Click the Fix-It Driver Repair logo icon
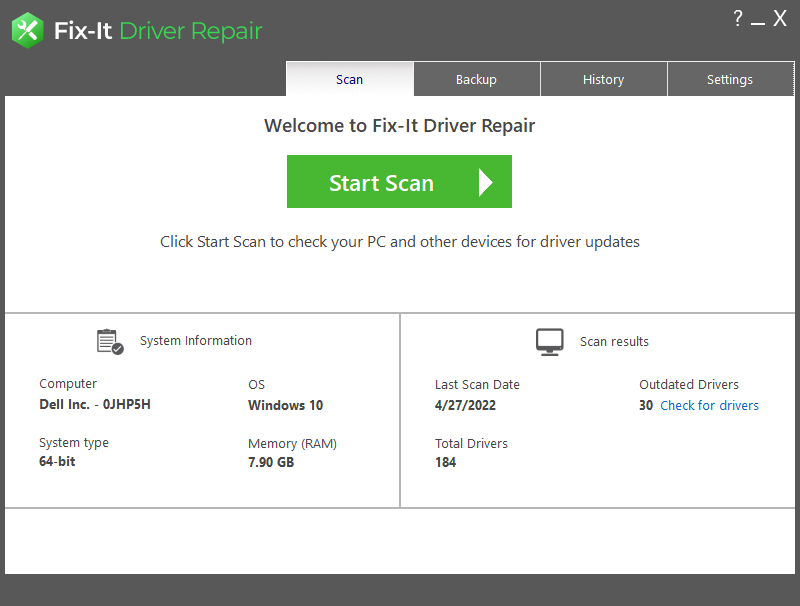 (x=28, y=31)
